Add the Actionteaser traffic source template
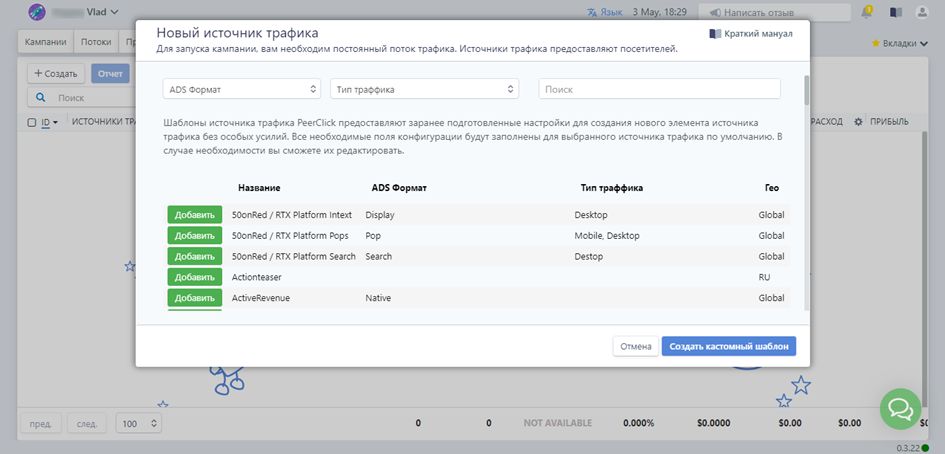This screenshot has height=454, width=945. coord(194,277)
